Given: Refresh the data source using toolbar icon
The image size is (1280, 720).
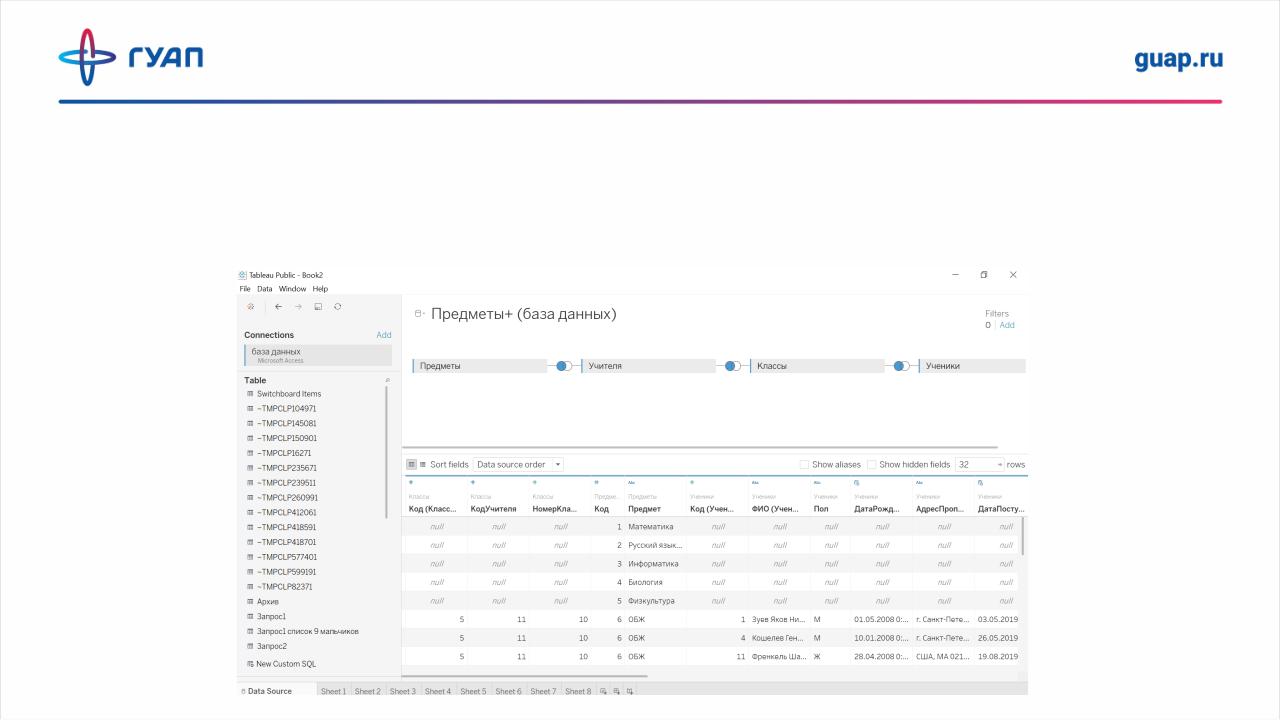Looking at the screenshot, I should [338, 306].
